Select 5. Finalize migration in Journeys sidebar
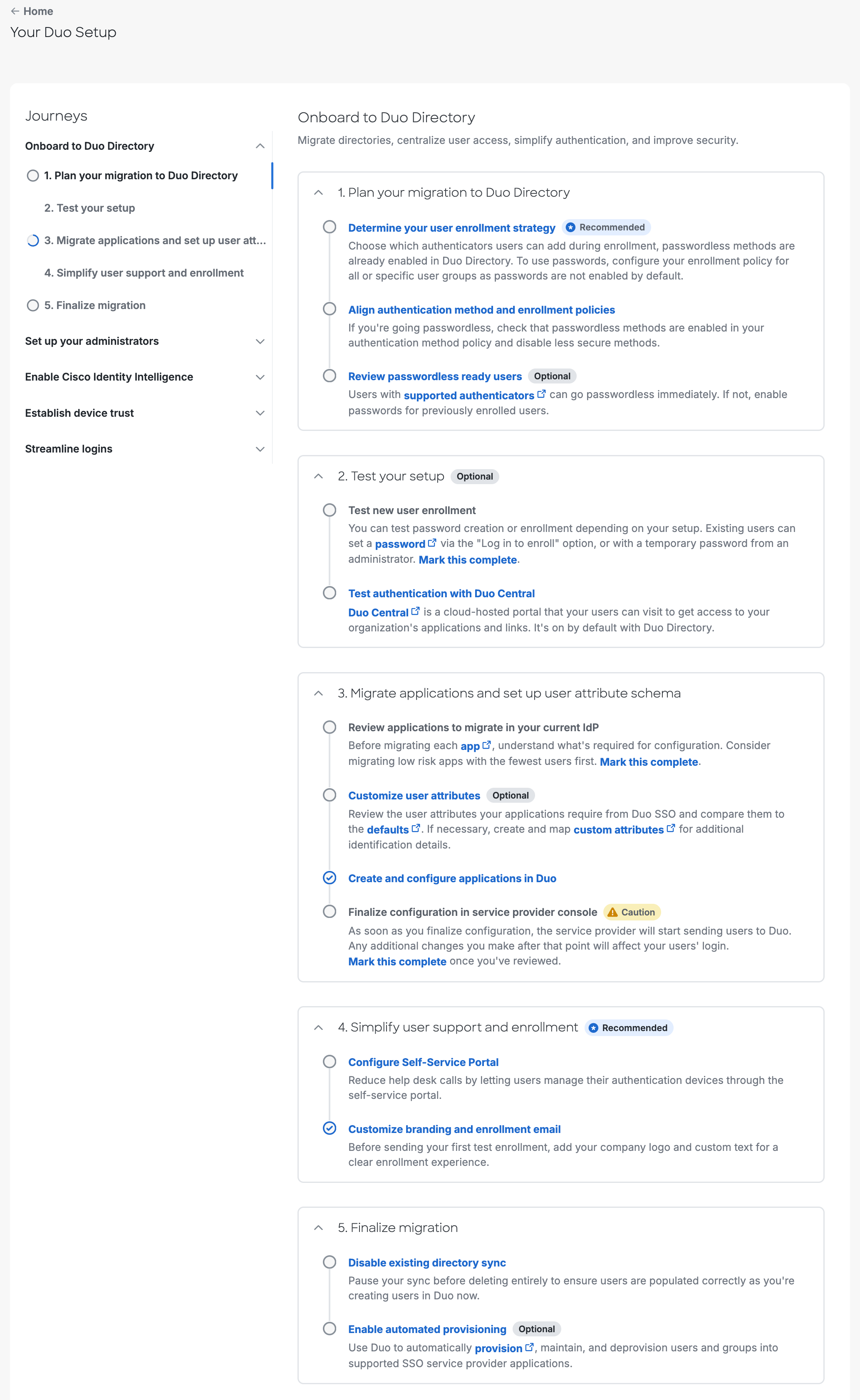The image size is (860, 1400). [95, 305]
